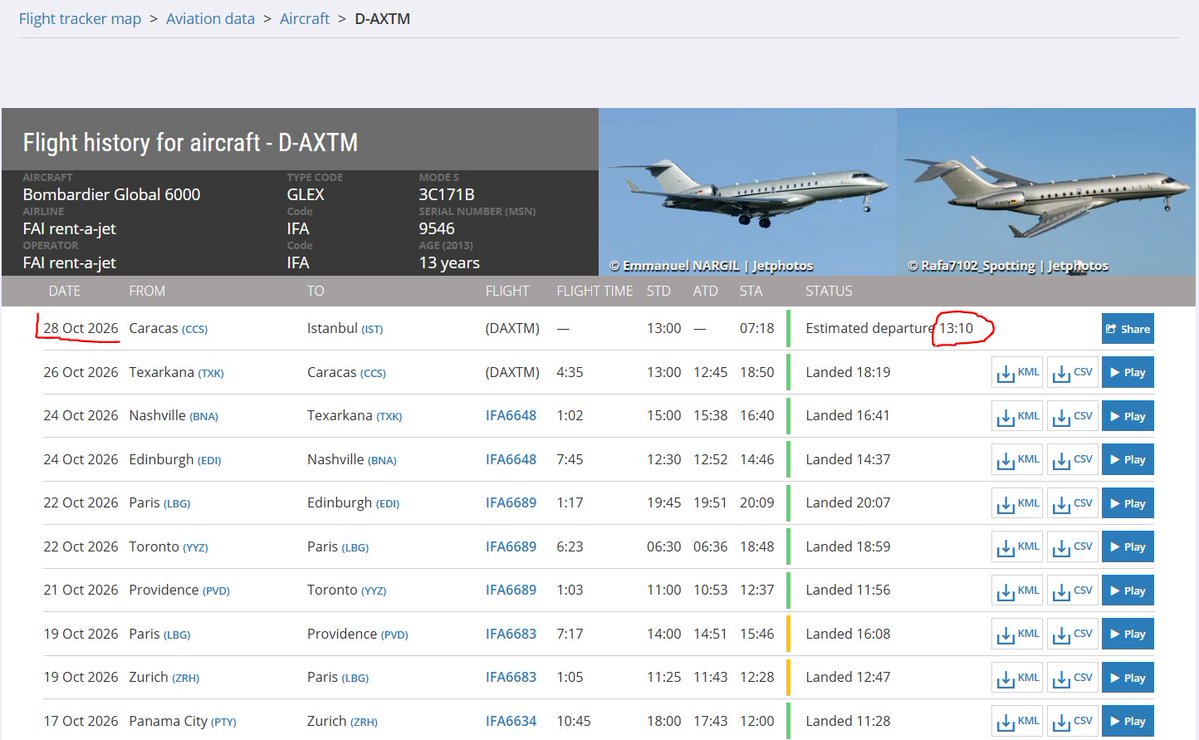1199x740 pixels.
Task: Open flight IFA6689 from Toronto to Paris
Action: tap(511, 547)
